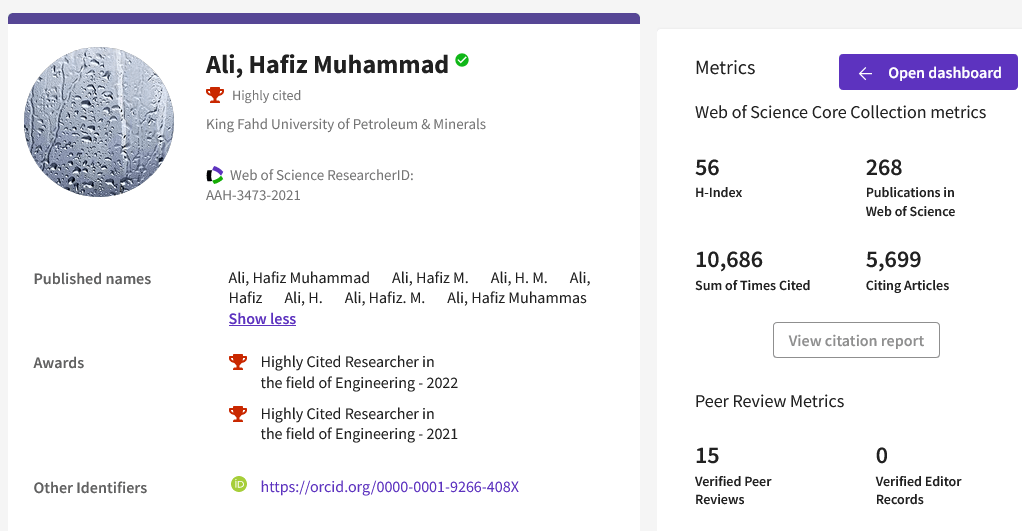
Task: Click the back arrow in Open dashboard
Action: click(x=865, y=73)
